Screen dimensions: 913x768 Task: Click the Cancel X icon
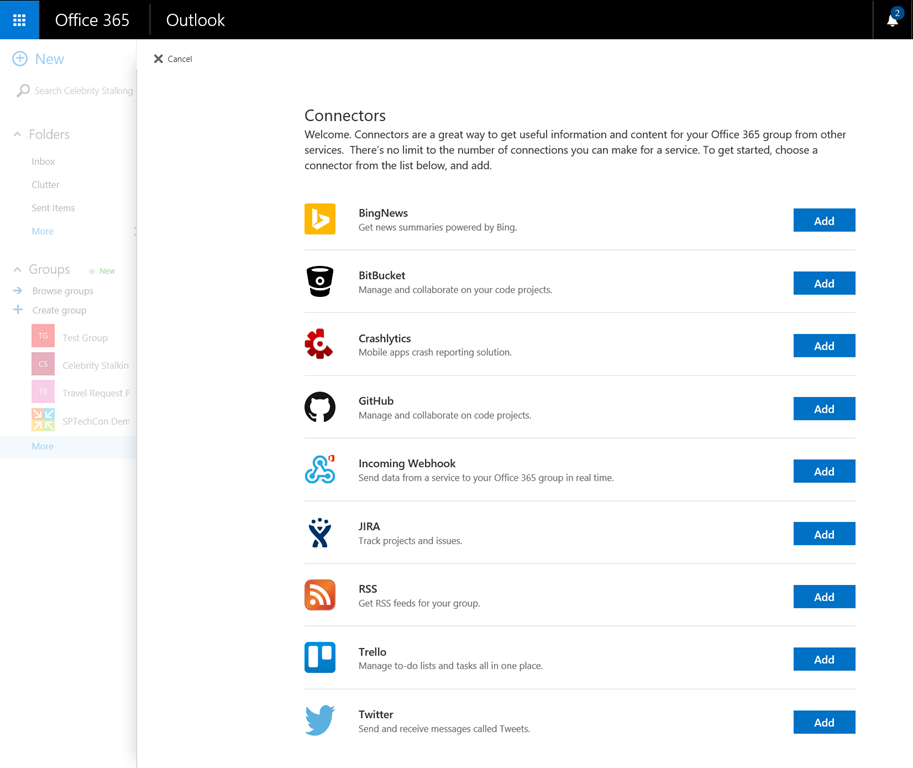[158, 59]
